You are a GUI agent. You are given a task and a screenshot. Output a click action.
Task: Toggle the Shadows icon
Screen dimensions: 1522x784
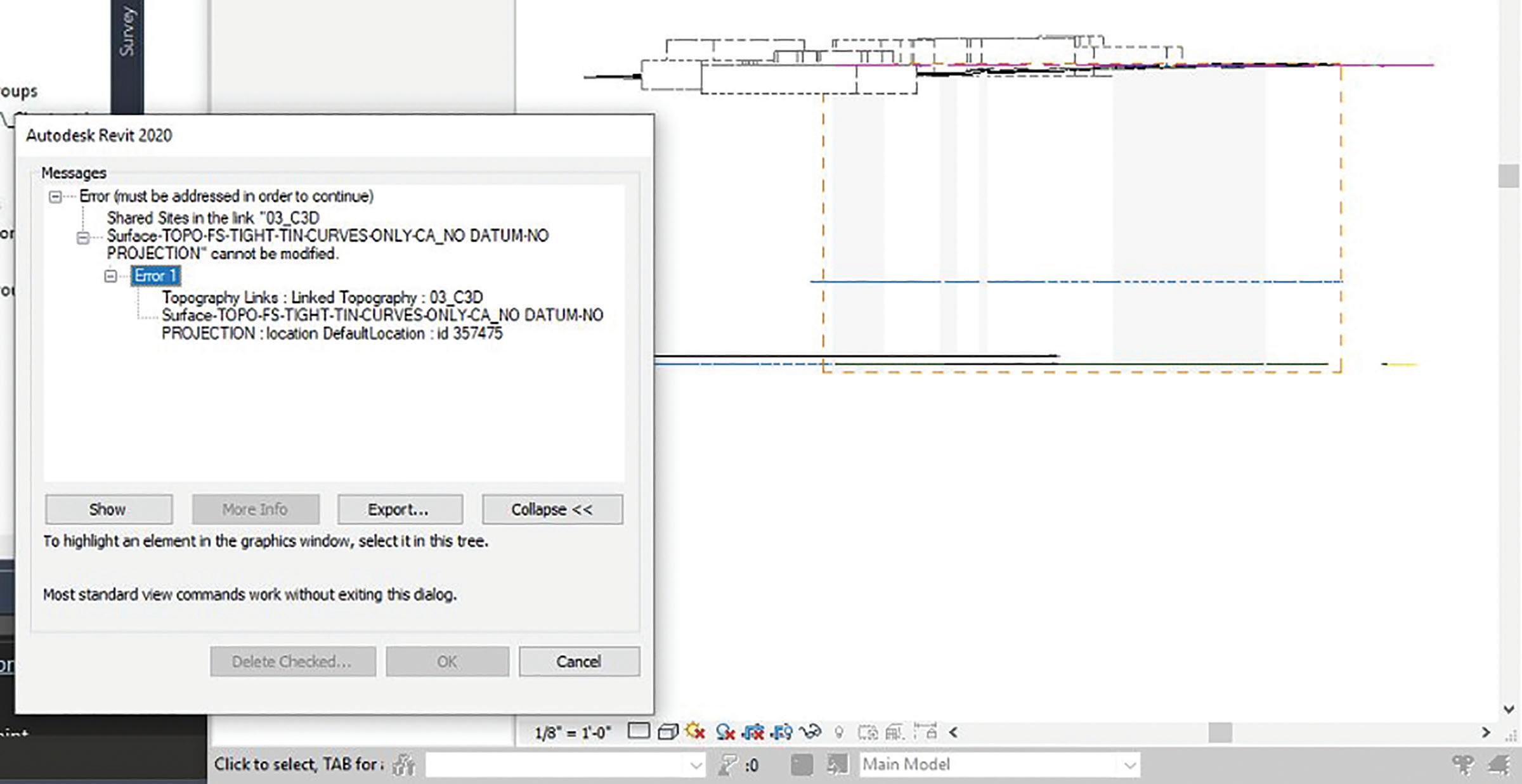click(725, 733)
